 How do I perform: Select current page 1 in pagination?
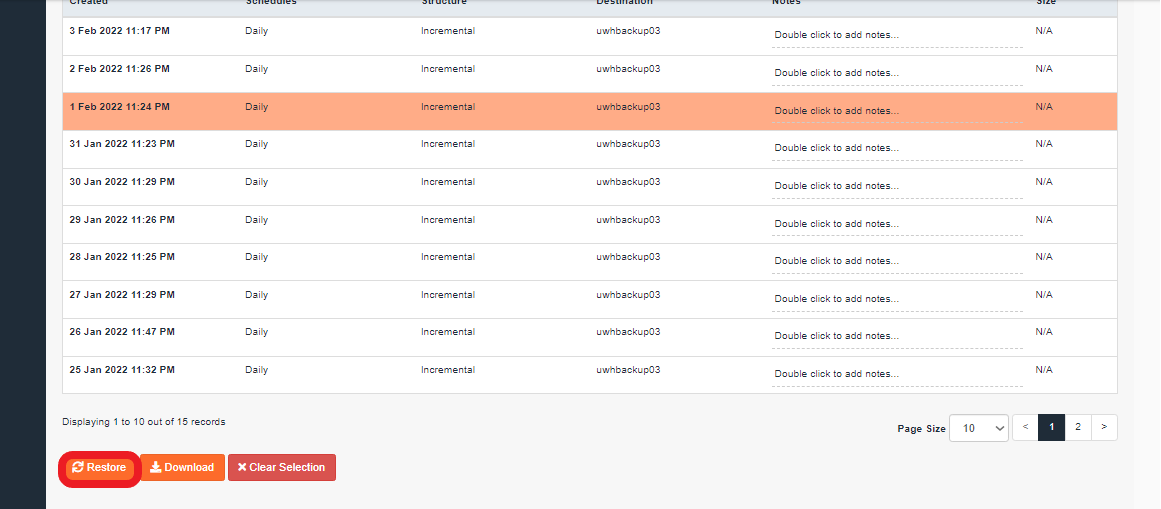(1051, 428)
